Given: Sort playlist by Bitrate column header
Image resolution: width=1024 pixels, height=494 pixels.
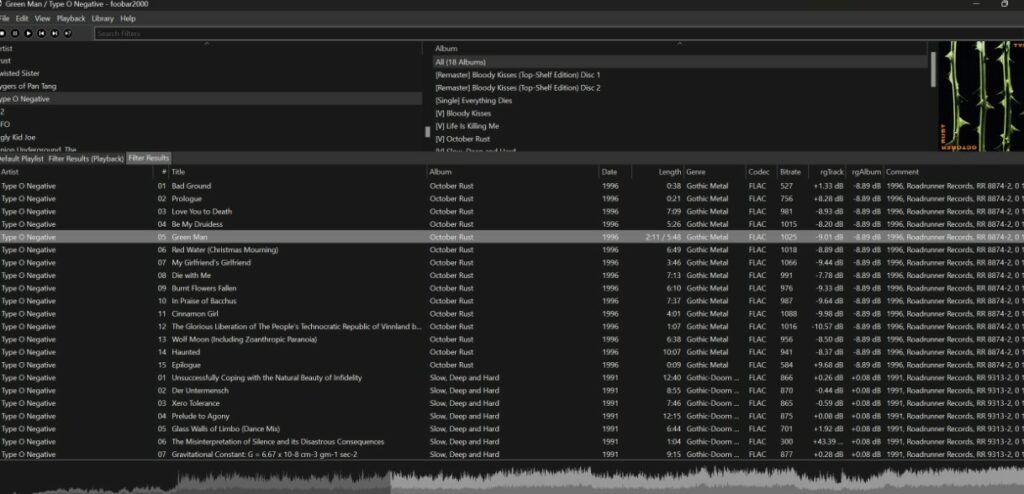Looking at the screenshot, I should tap(792, 172).
